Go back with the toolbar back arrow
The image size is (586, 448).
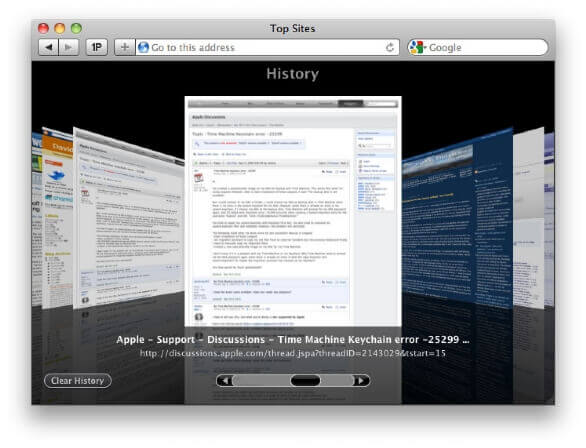[x=49, y=47]
